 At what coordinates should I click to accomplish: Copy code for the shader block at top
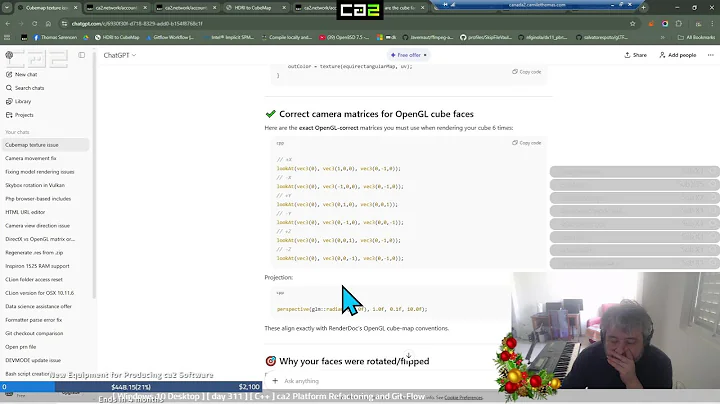(x=527, y=72)
